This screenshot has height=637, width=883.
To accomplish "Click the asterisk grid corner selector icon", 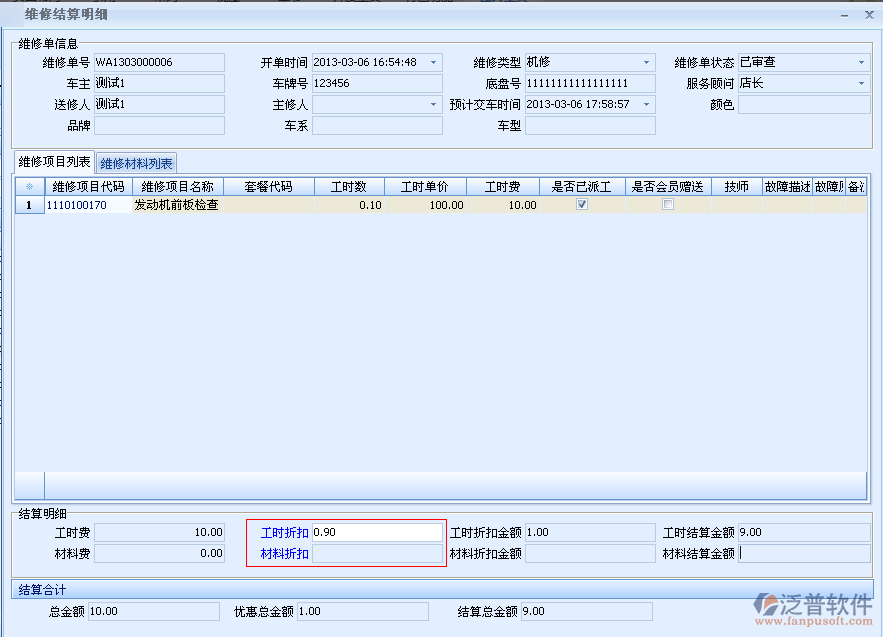I will pyautogui.click(x=29, y=187).
